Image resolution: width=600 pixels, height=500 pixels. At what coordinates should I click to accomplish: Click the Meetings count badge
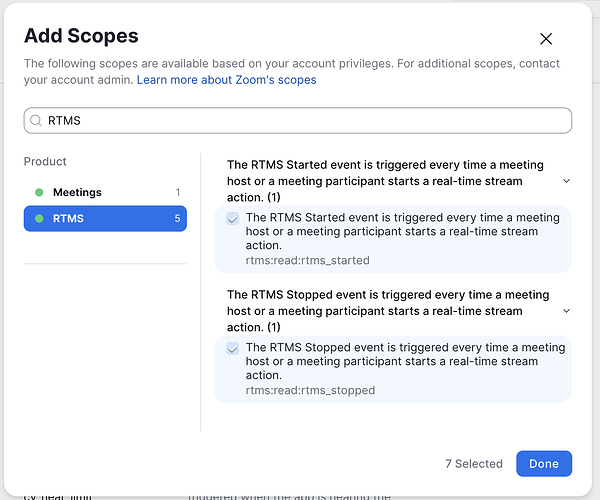pos(177,192)
